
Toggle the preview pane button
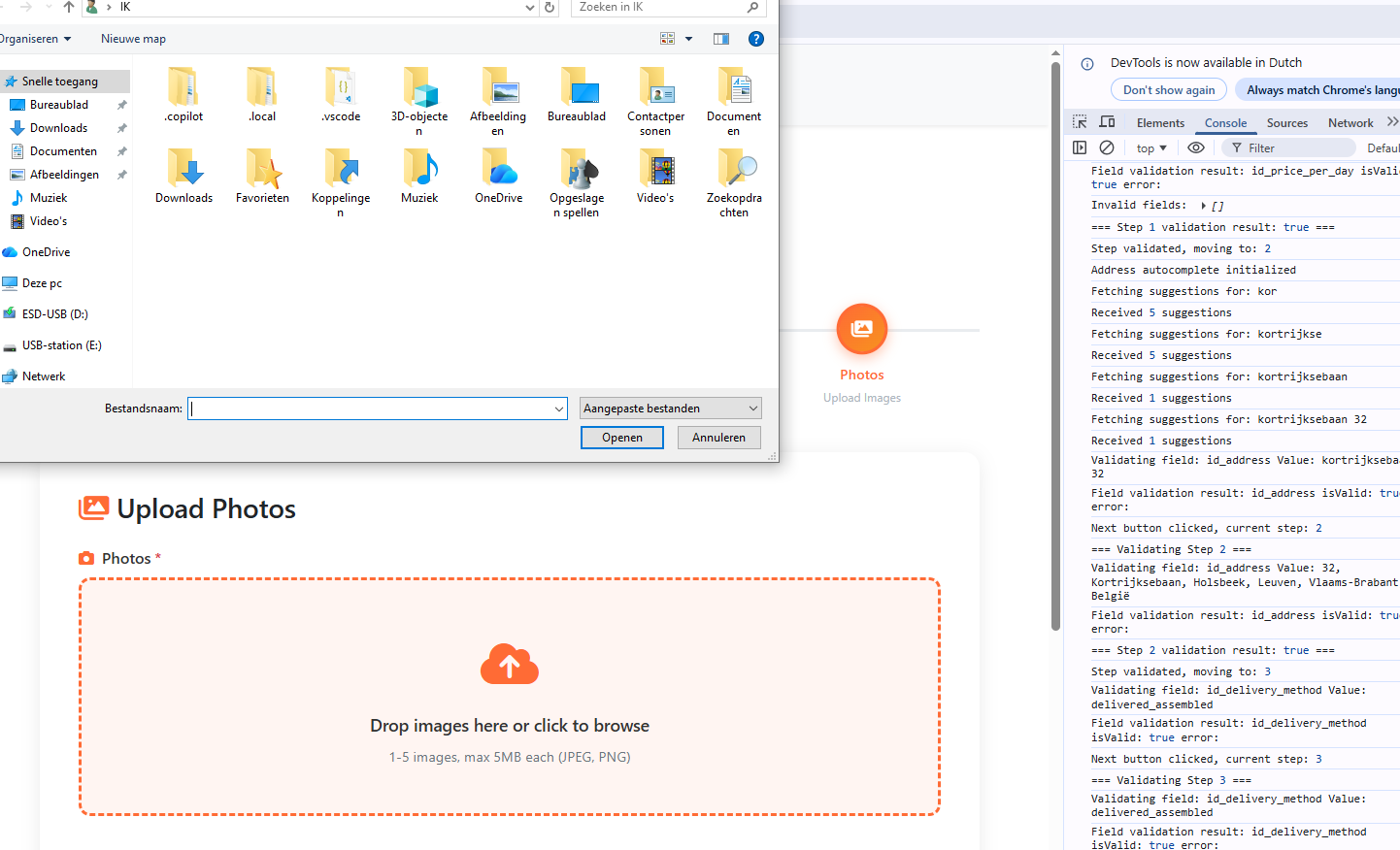721,39
